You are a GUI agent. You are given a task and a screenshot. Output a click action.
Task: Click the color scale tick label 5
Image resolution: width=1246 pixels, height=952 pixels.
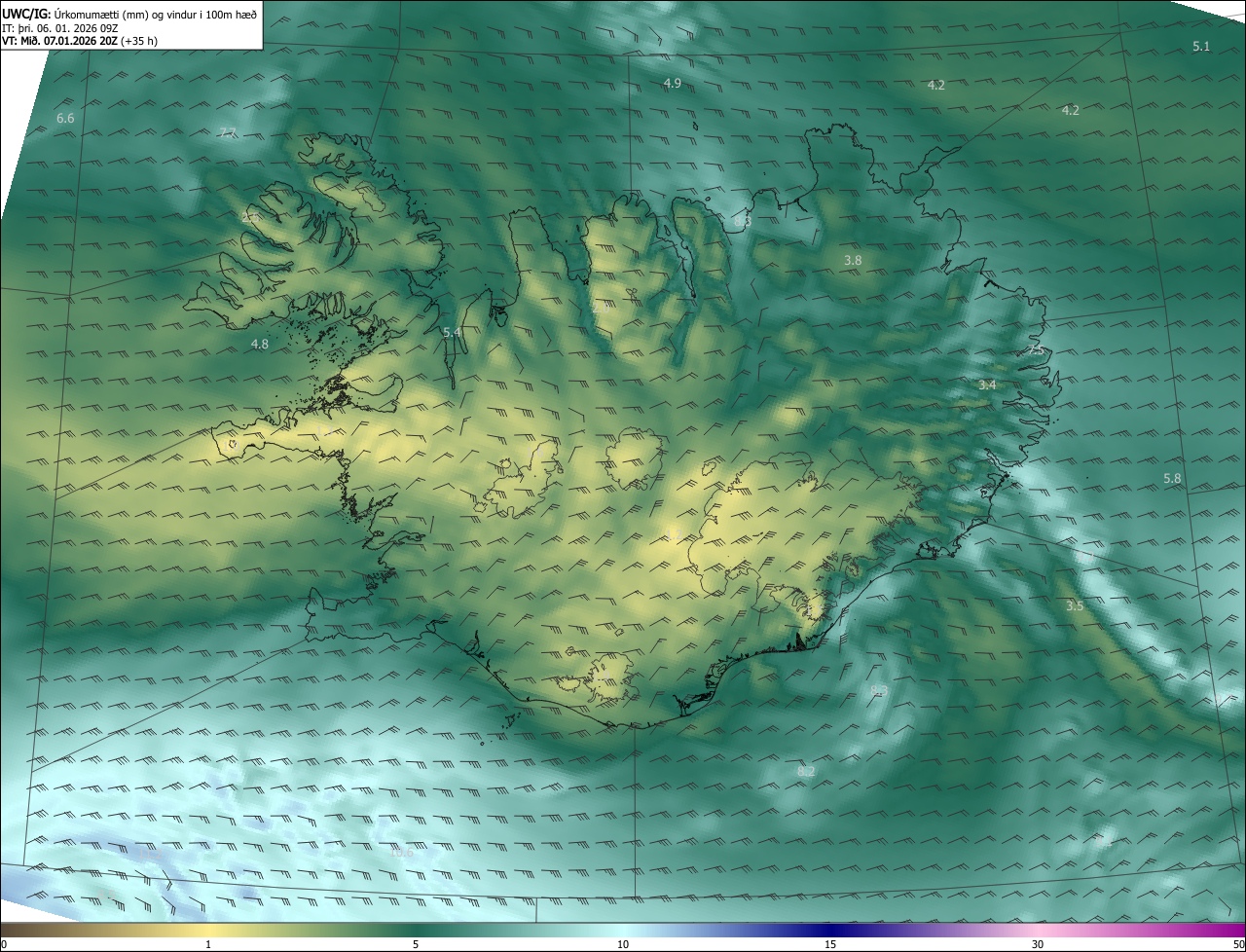pyautogui.click(x=416, y=945)
